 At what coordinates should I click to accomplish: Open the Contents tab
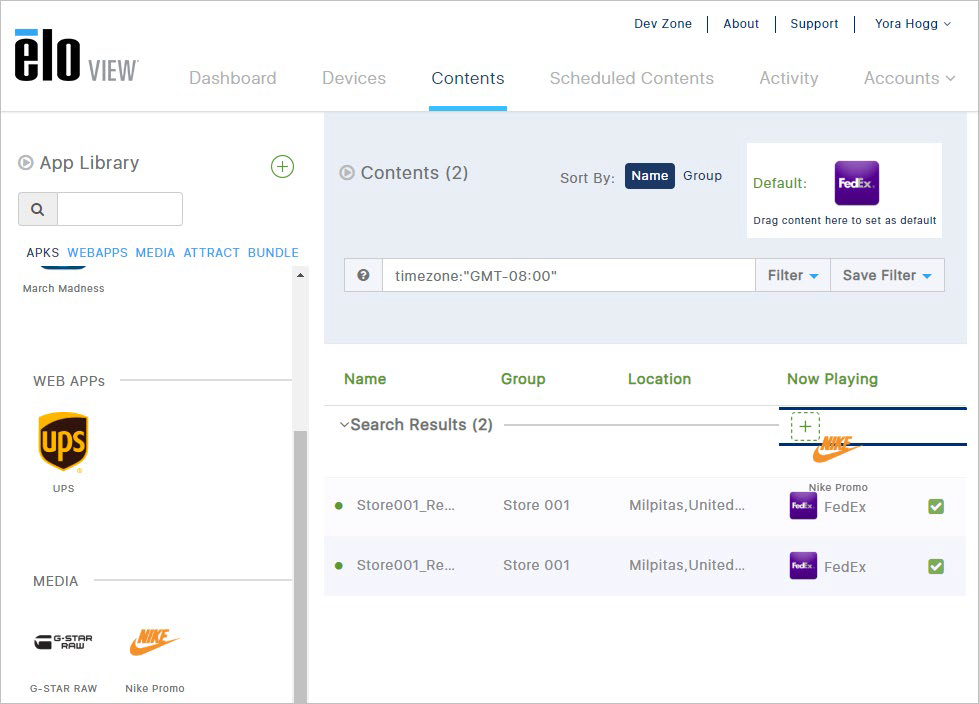click(468, 78)
